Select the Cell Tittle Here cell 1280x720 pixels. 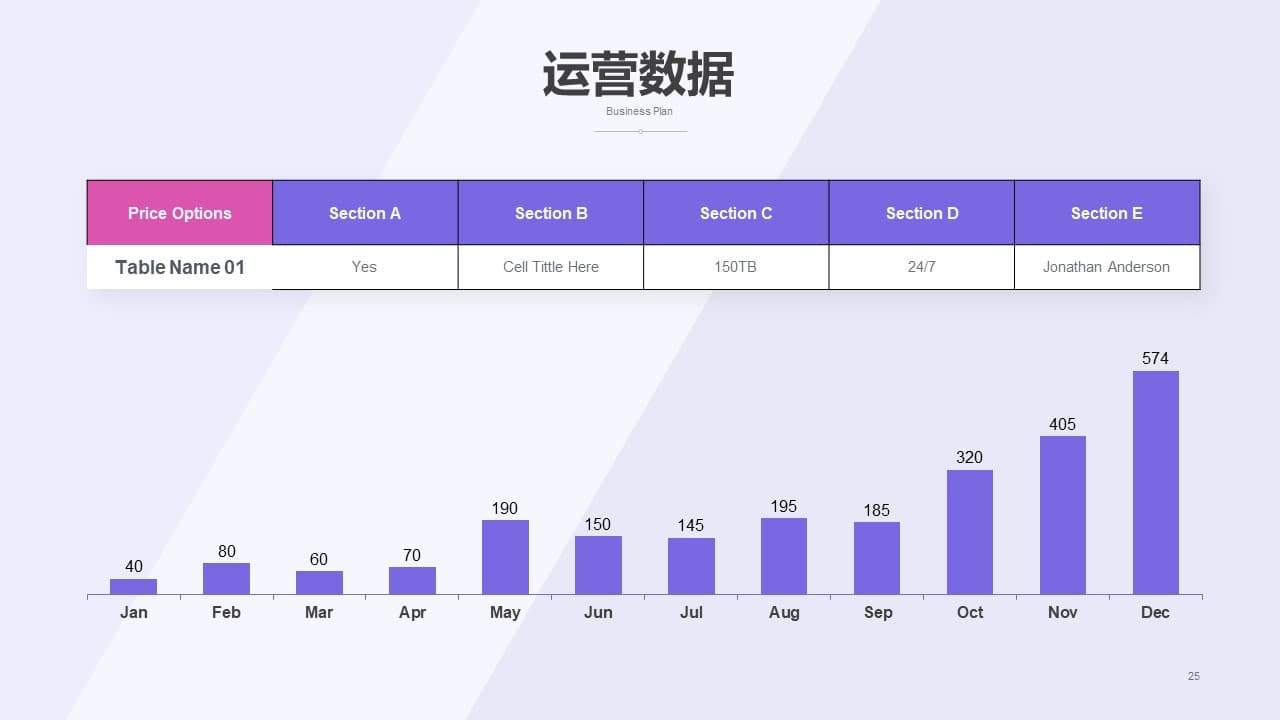(x=551, y=267)
